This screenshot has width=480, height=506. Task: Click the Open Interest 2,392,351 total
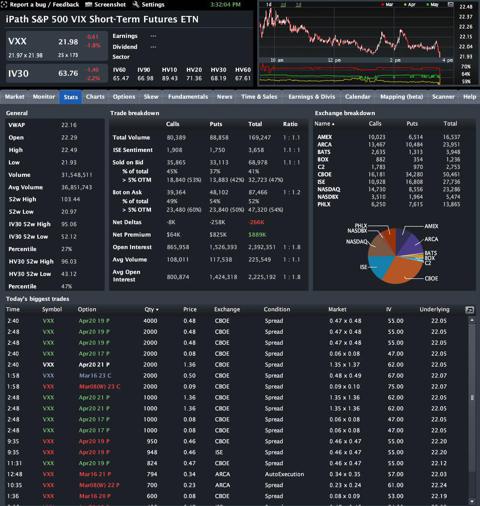[x=262, y=247]
